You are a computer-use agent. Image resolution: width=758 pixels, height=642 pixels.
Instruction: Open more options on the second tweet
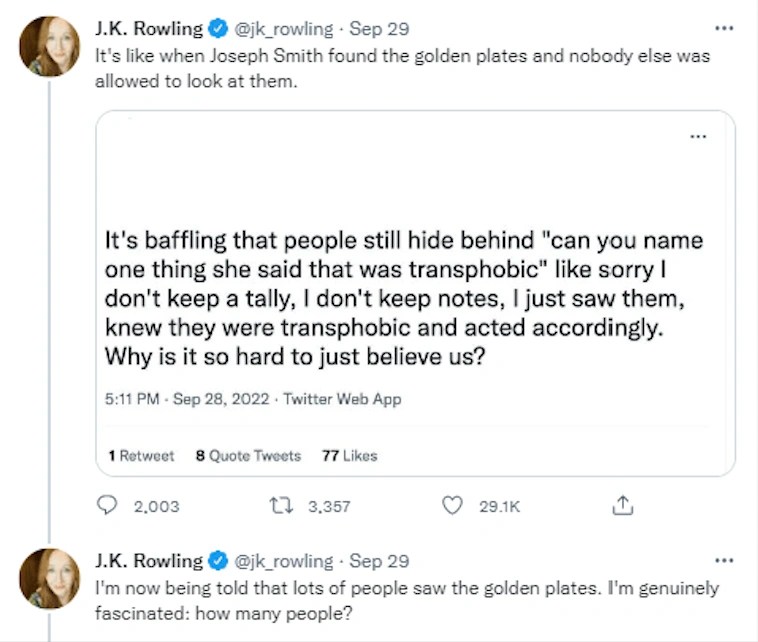tap(726, 561)
